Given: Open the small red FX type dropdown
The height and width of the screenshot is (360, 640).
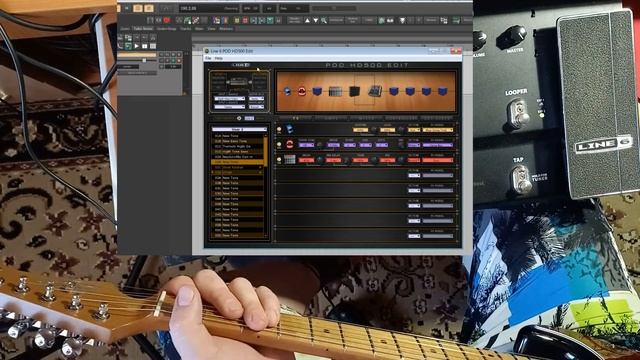Looking at the screenshot, I should (413, 160).
